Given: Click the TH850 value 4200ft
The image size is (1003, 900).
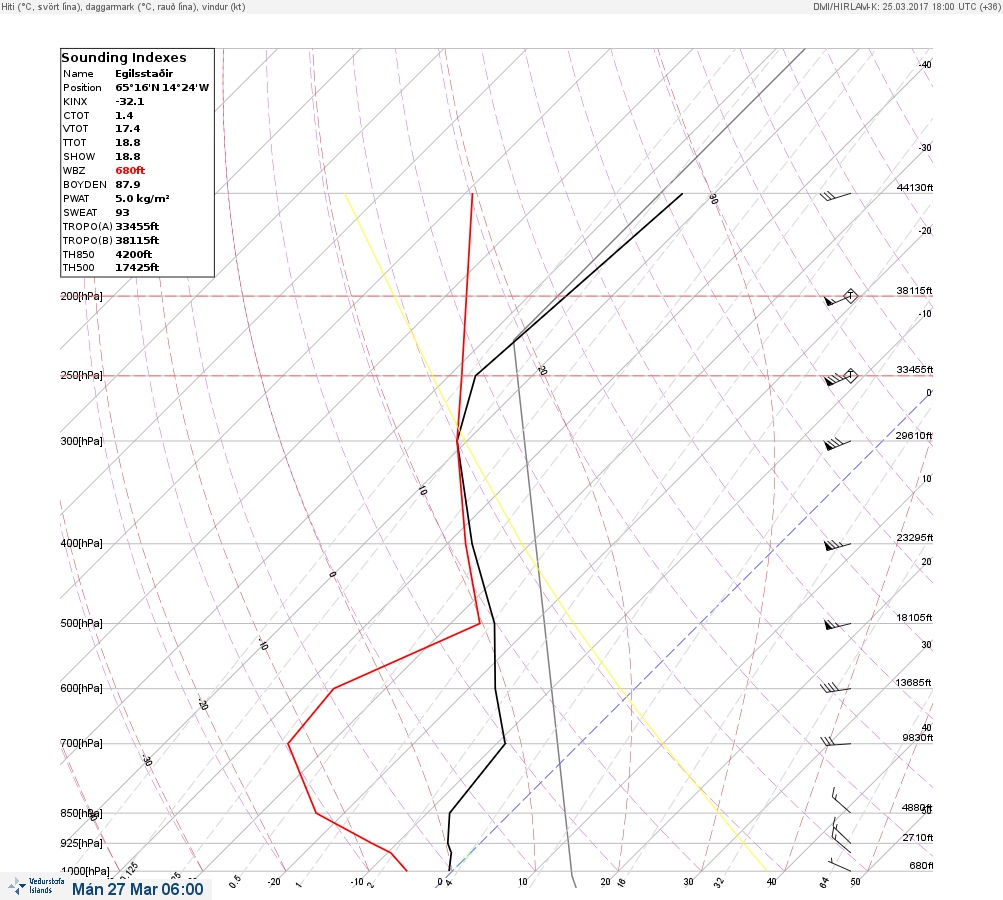Looking at the screenshot, I should [x=134, y=255].
